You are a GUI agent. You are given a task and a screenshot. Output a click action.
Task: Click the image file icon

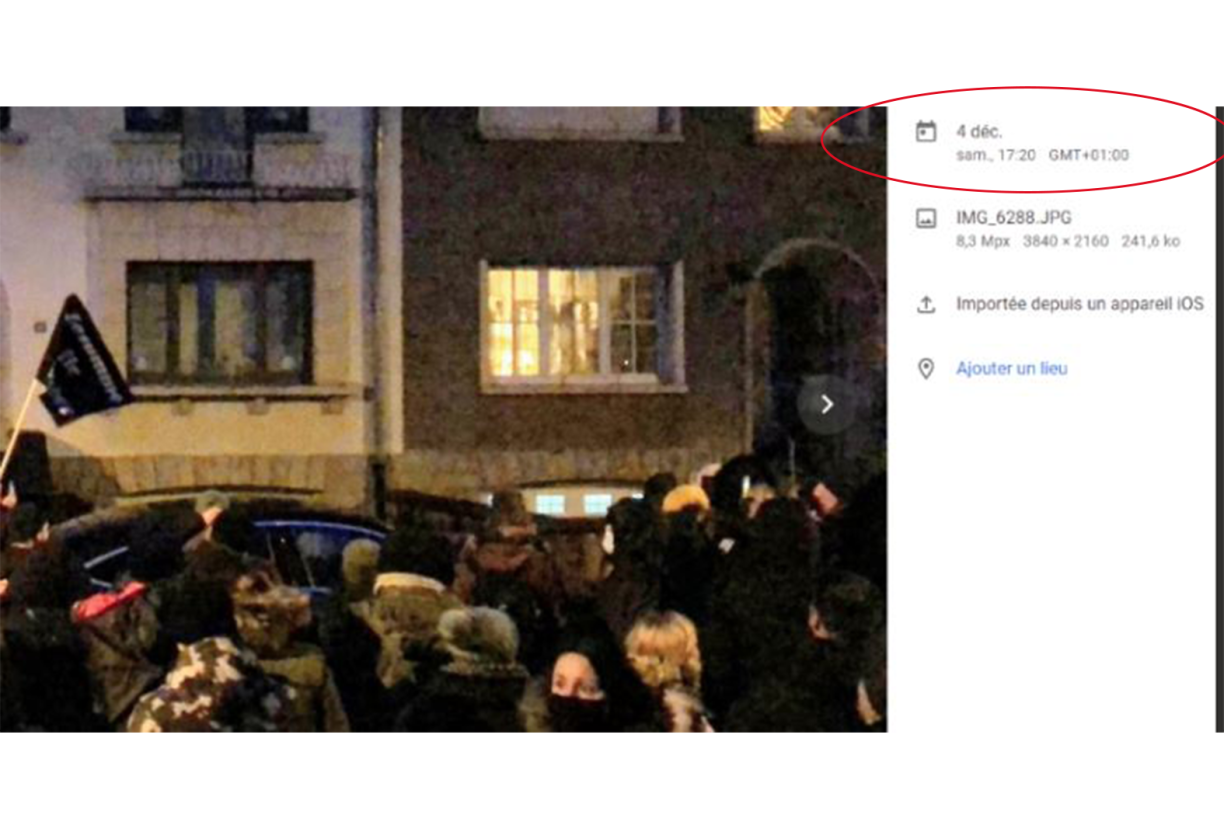coord(926,218)
